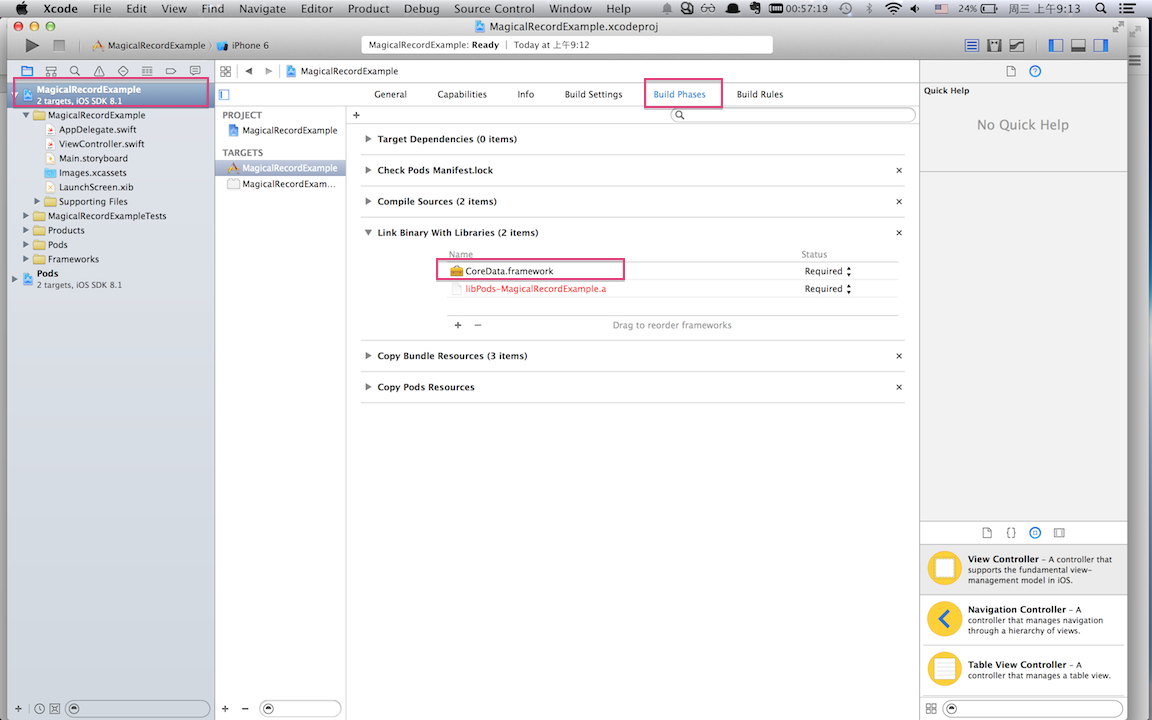Image resolution: width=1152 pixels, height=720 pixels.
Task: Expand Copy Pods Resources phase
Action: tap(368, 387)
